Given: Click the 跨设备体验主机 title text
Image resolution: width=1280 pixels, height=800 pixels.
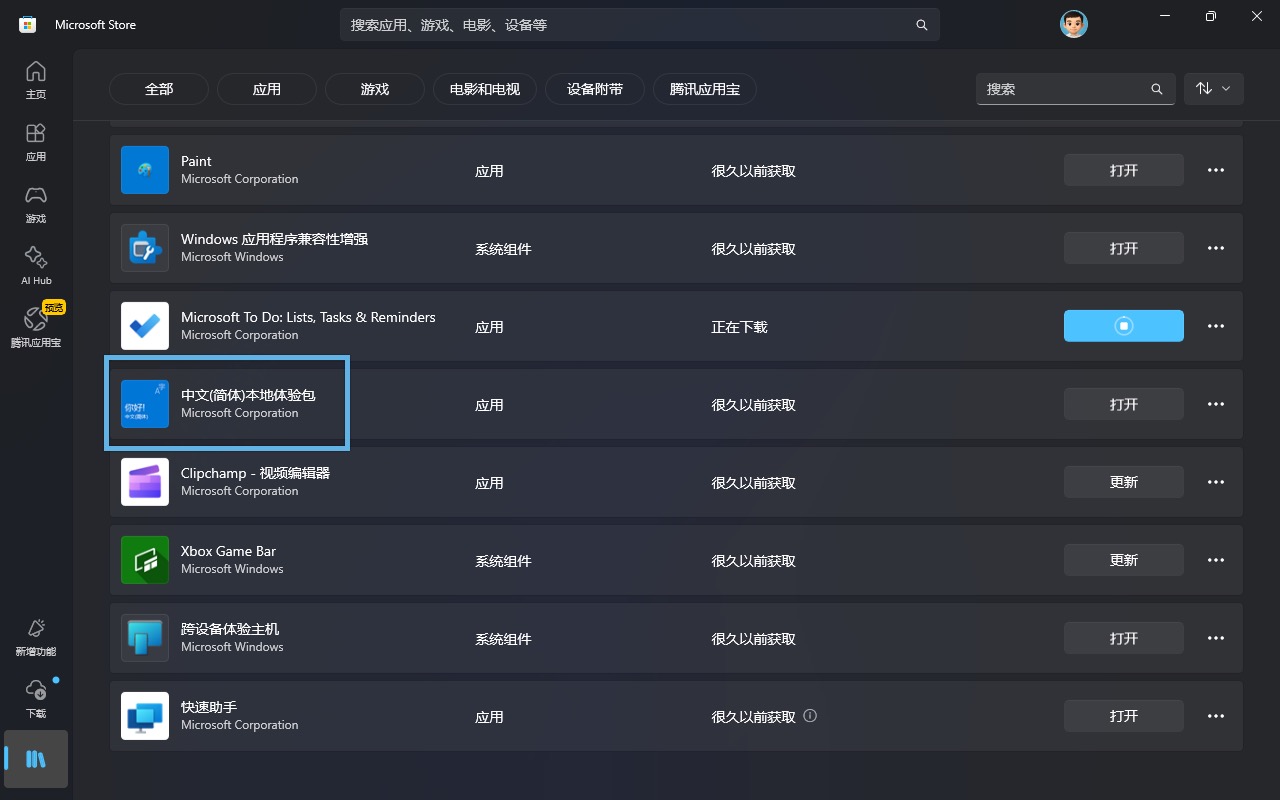Looking at the screenshot, I should [x=230, y=629].
